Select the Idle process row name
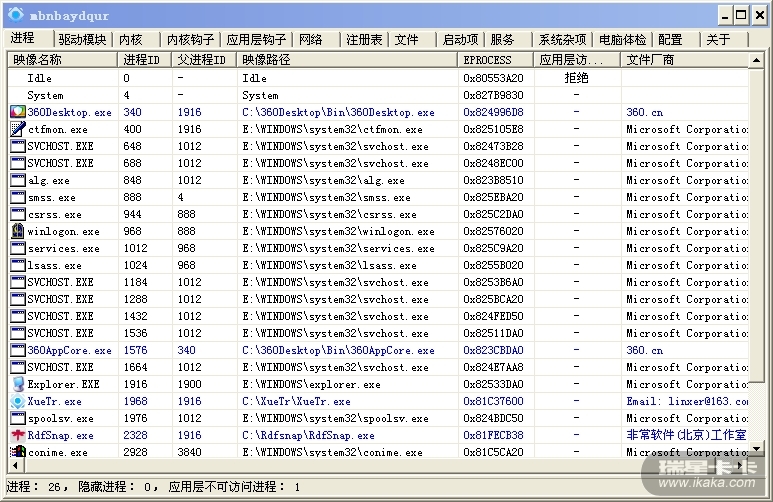The width and height of the screenshot is (773, 502). pyautogui.click(x=39, y=78)
